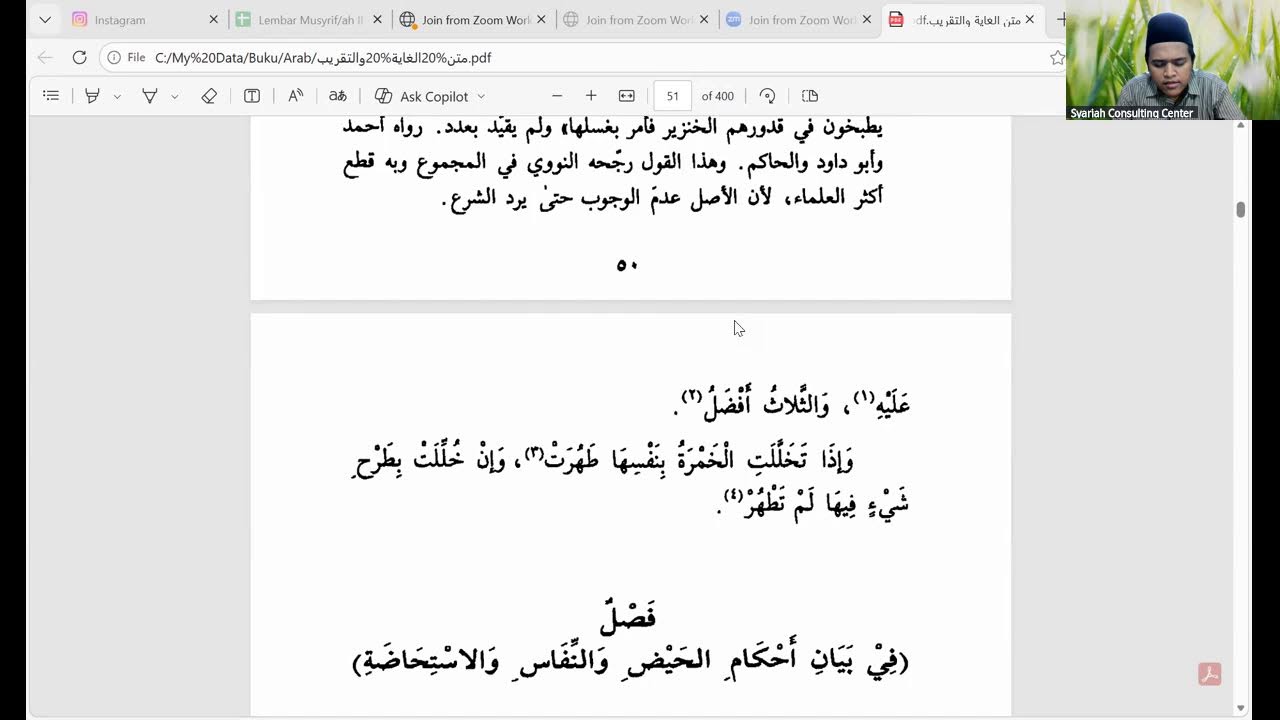The image size is (1280, 720).
Task: Select the Erase tool
Action: pyautogui.click(x=209, y=96)
